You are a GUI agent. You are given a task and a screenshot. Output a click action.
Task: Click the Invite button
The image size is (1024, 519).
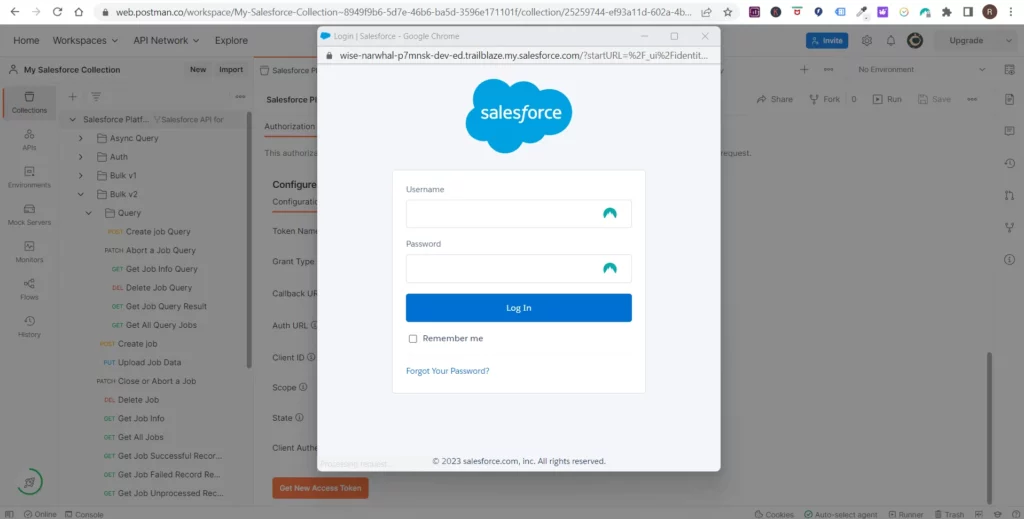827,40
